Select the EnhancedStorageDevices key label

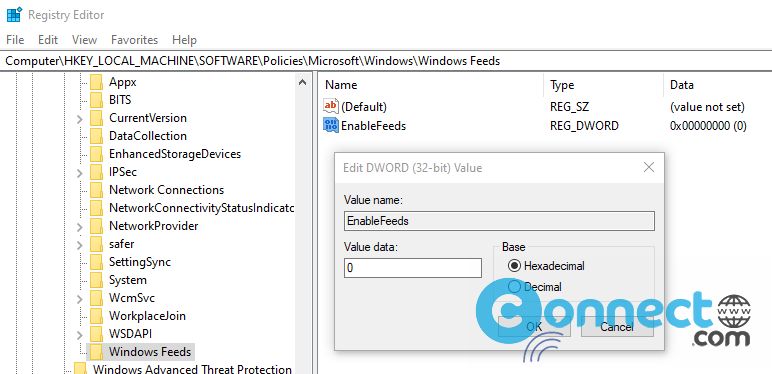click(175, 154)
